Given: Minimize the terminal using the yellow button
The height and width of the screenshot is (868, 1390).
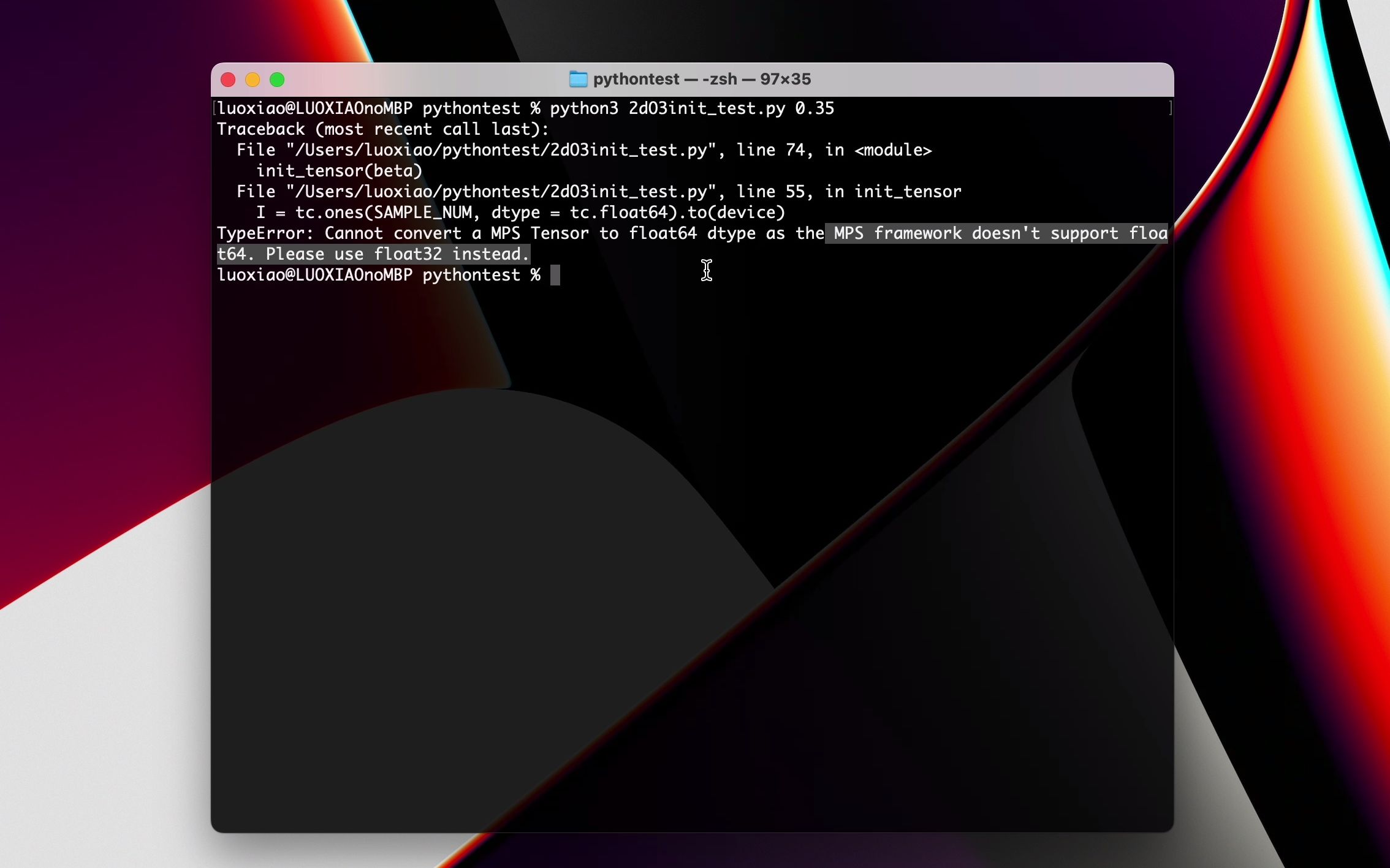Looking at the screenshot, I should 253,80.
